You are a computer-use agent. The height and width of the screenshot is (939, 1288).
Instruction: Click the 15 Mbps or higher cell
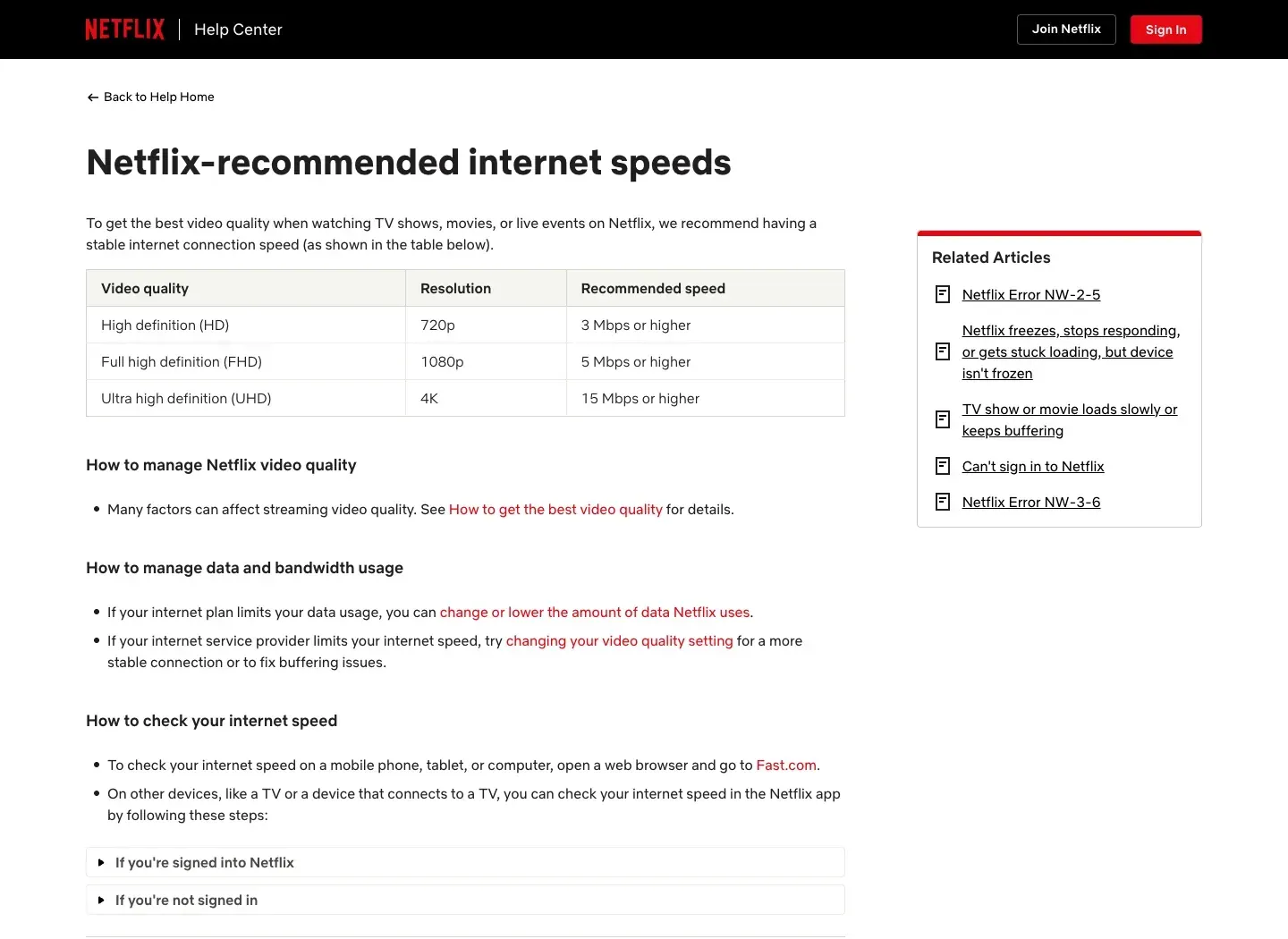(706, 398)
